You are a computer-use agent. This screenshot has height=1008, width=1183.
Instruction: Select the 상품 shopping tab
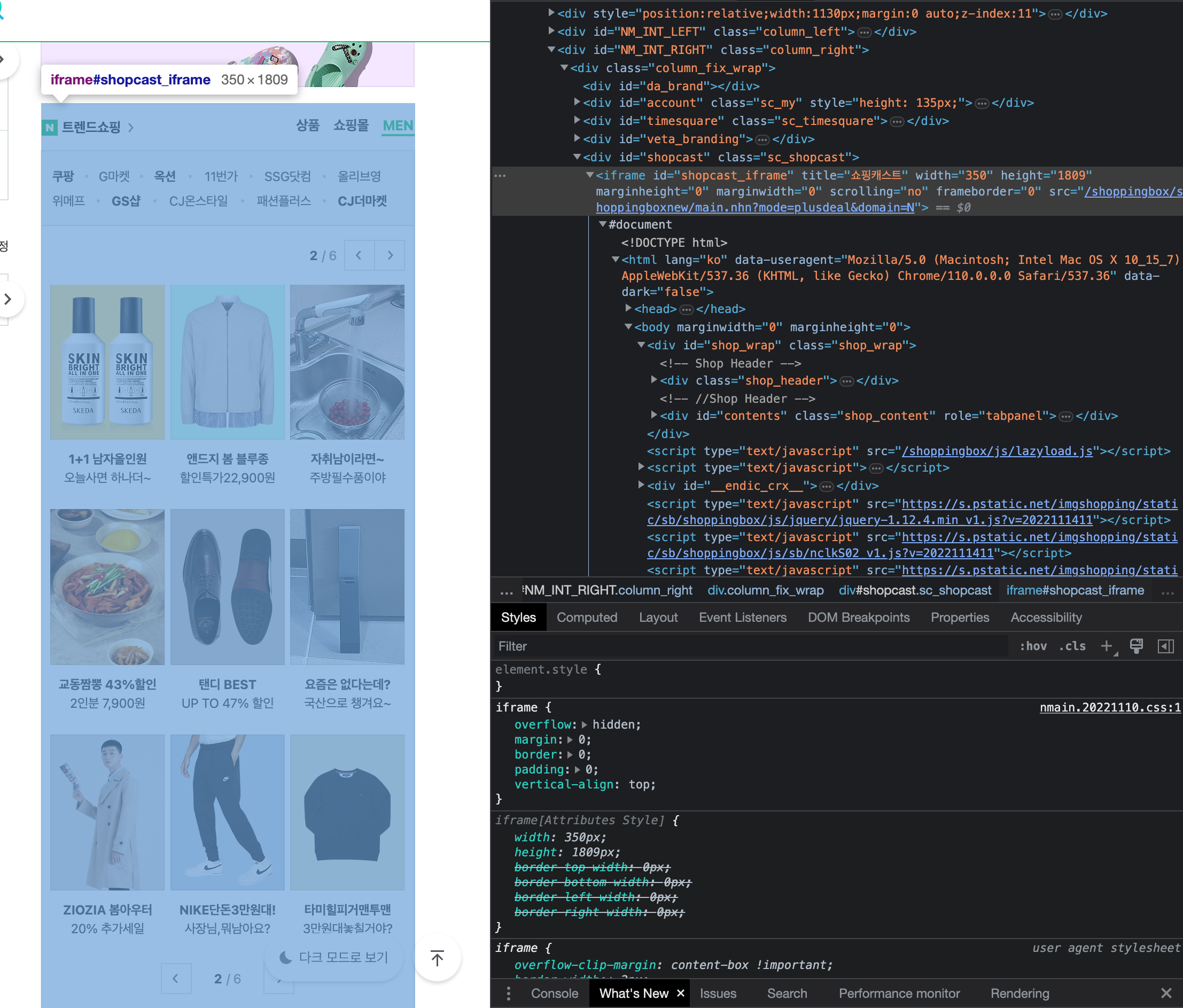[308, 126]
